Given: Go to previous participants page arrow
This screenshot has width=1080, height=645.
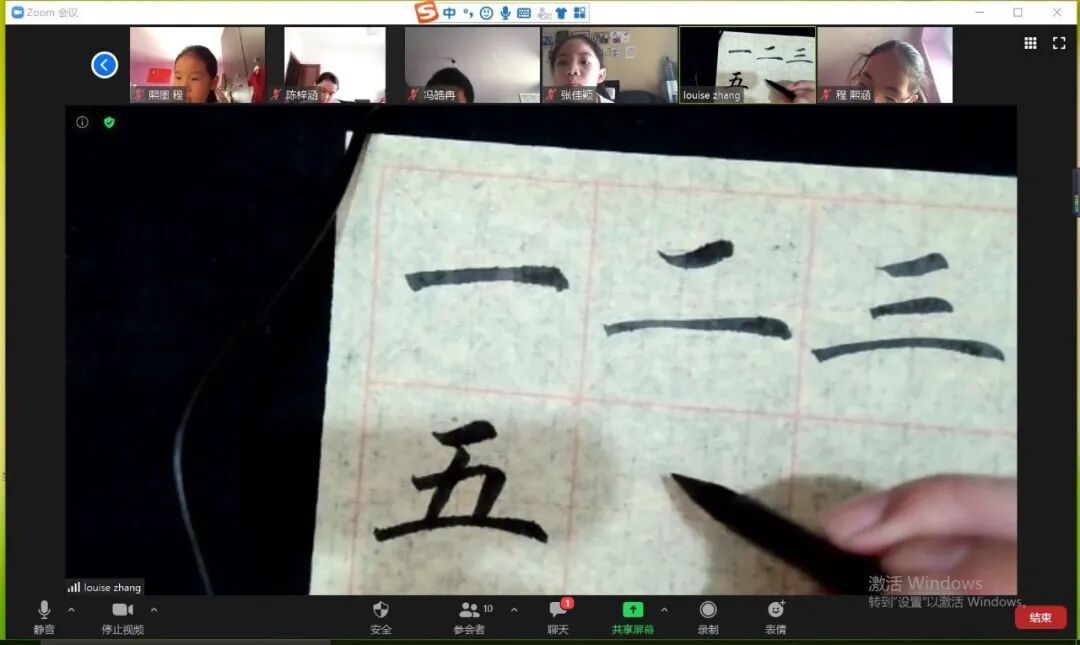Looking at the screenshot, I should tap(105, 65).
